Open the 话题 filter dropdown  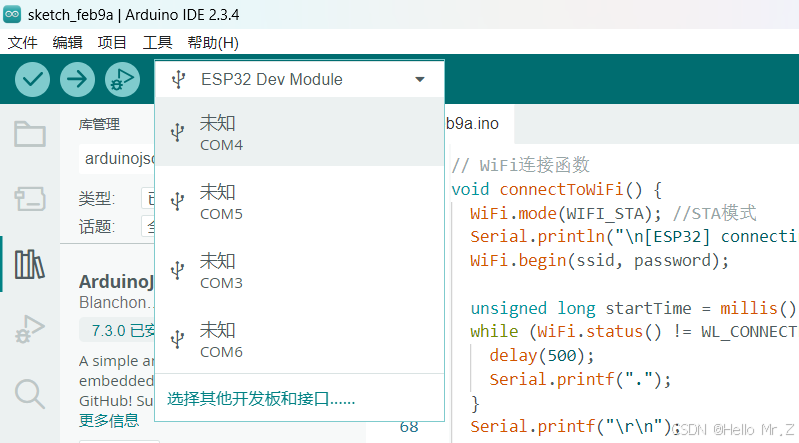point(148,226)
